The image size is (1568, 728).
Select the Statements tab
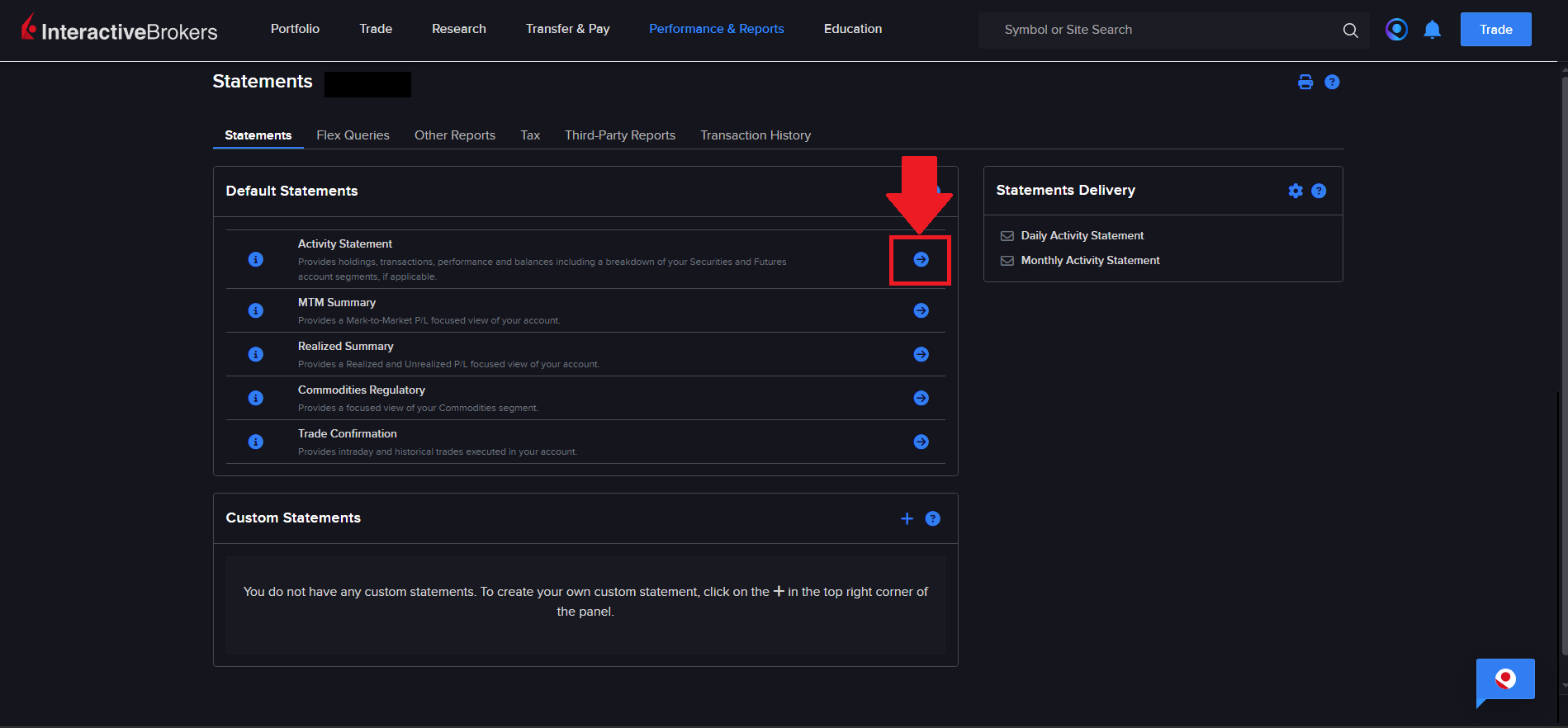pos(258,135)
